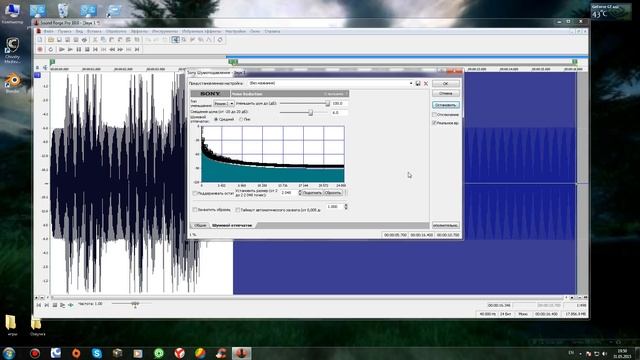The height and width of the screenshot is (360, 640).
Task: Click Rewind in transport bar
Action: 112,49
